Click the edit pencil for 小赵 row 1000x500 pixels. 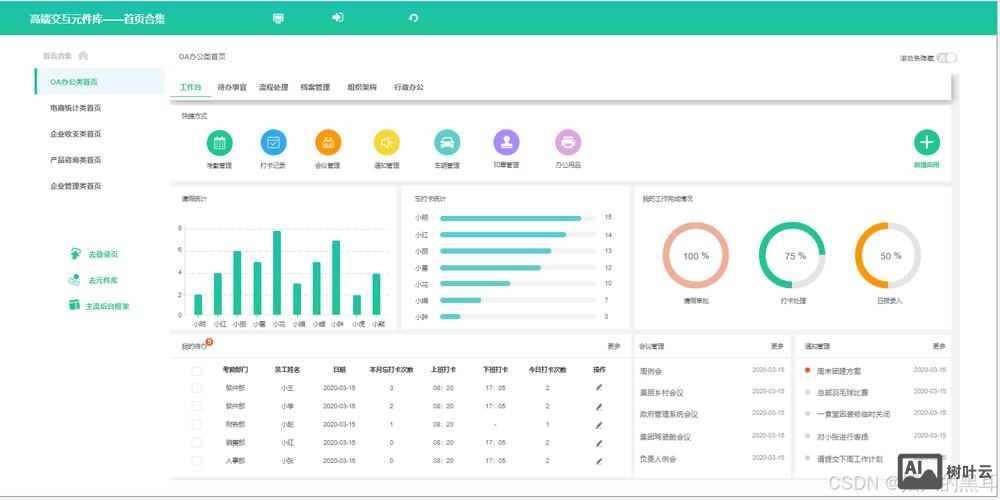click(599, 425)
